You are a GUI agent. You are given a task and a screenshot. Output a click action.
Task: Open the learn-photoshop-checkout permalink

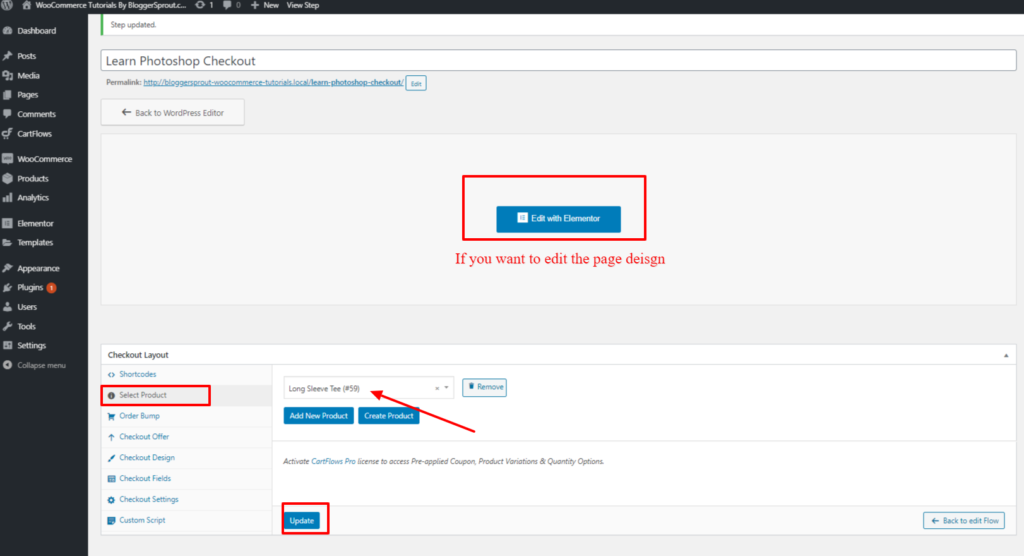pyautogui.click(x=273, y=82)
